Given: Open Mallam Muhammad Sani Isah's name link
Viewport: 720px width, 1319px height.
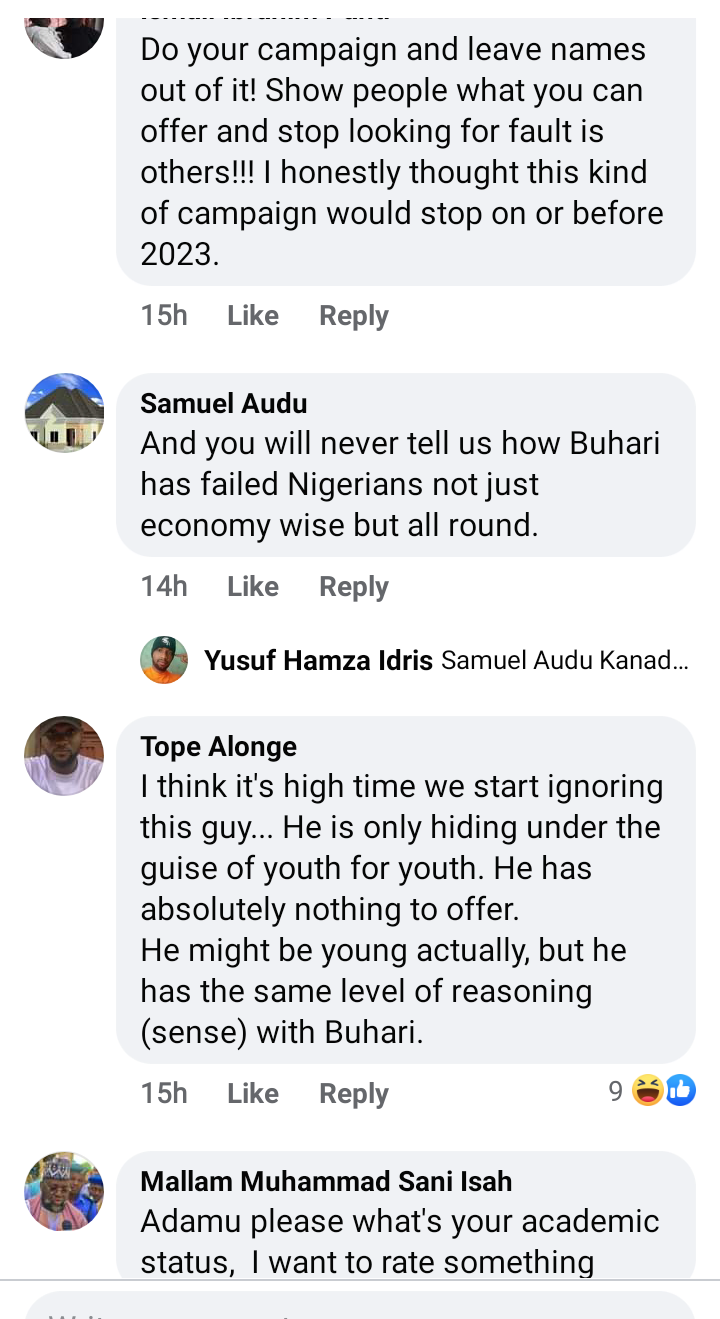Looking at the screenshot, I should (x=326, y=1181).
